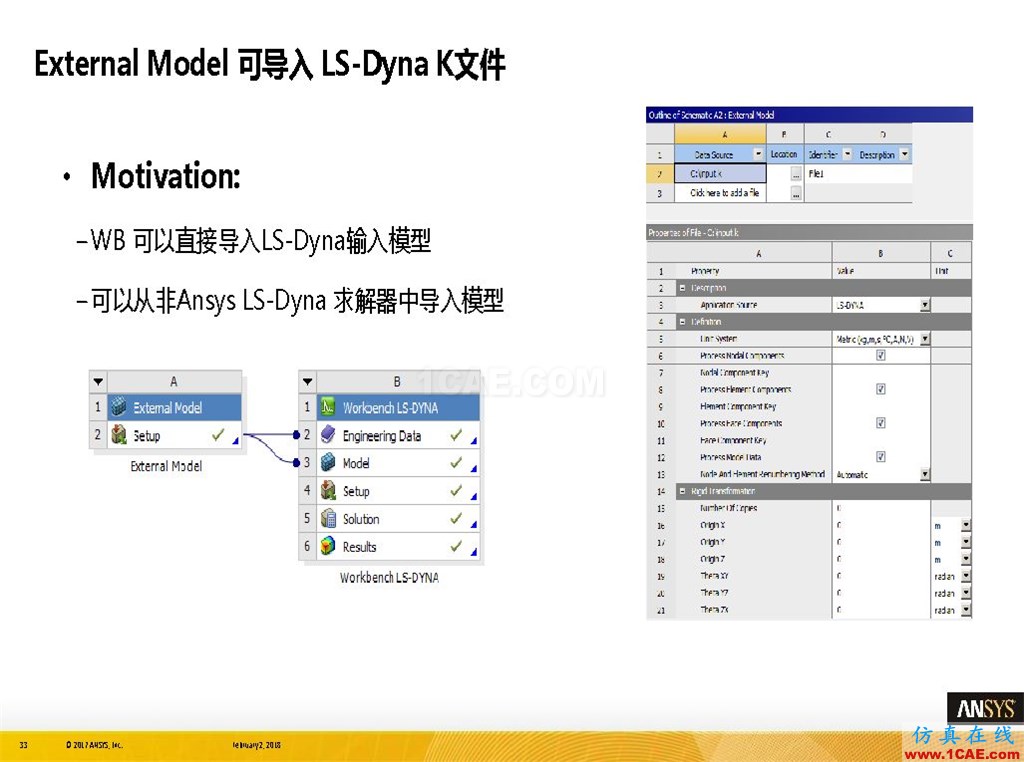Click the Theta YZ value field

pyautogui.click(x=881, y=593)
